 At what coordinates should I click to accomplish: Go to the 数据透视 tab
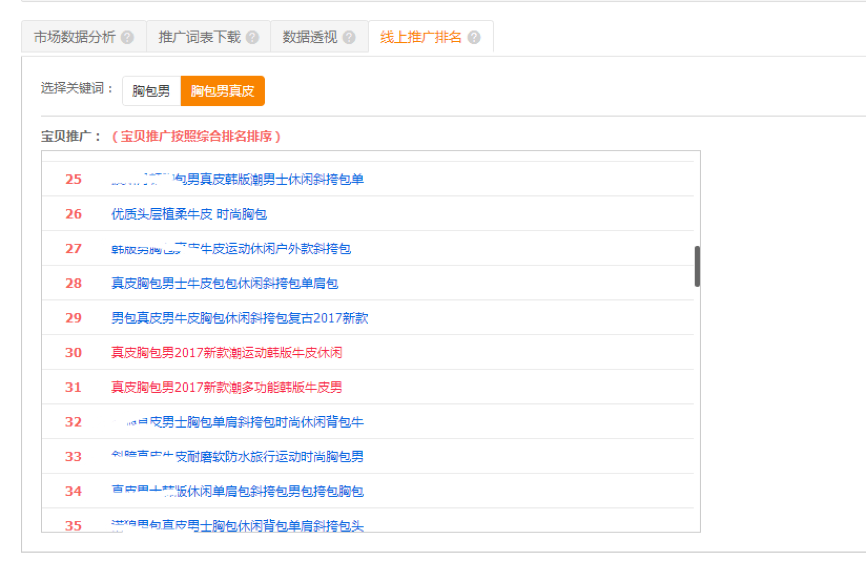click(x=309, y=37)
